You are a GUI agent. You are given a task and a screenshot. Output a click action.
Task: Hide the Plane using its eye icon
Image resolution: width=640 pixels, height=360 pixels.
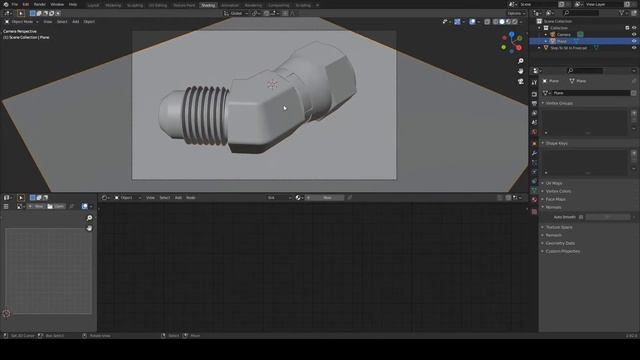pyautogui.click(x=634, y=41)
